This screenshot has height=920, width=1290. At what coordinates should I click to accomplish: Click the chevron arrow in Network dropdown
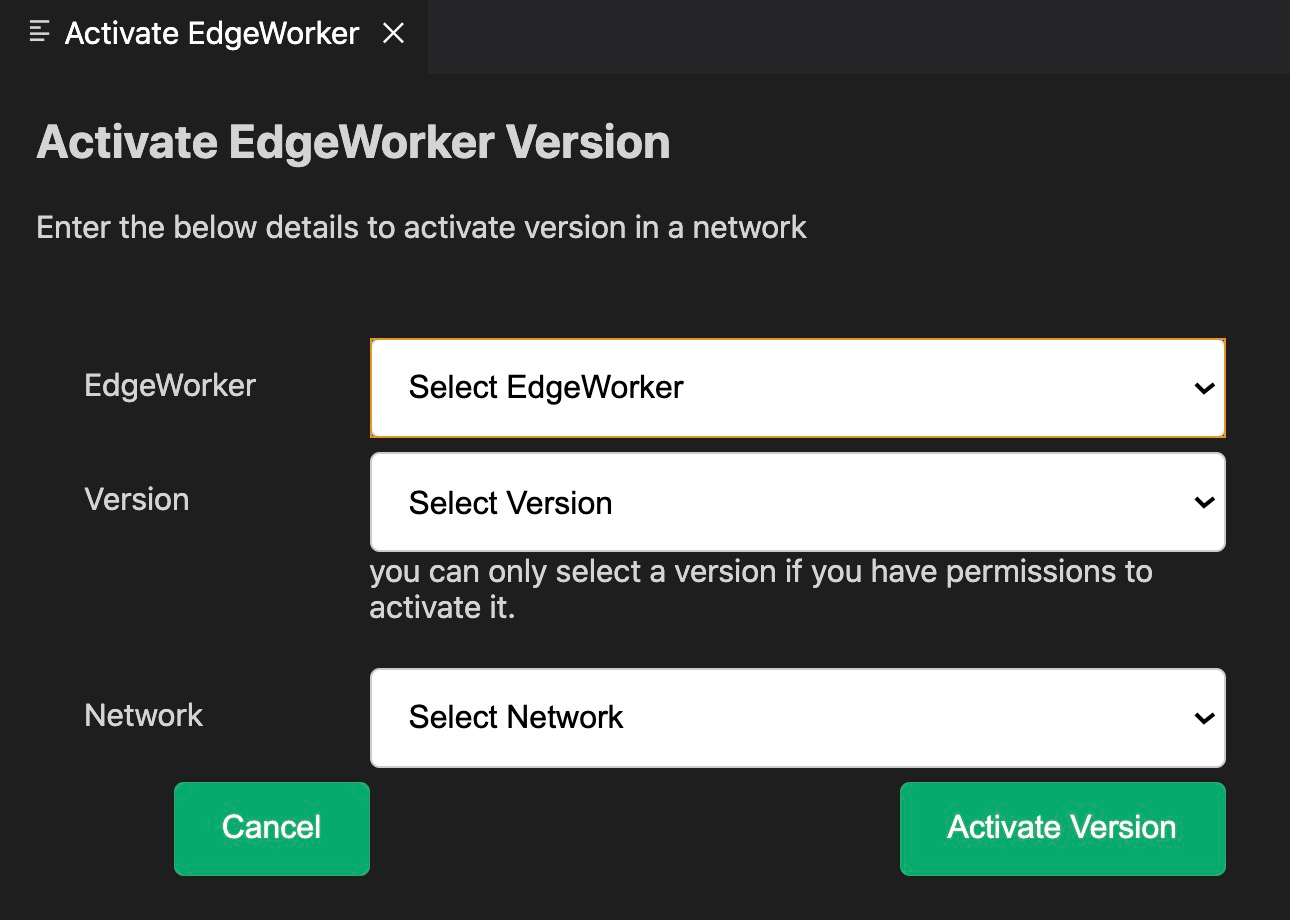coord(1204,718)
